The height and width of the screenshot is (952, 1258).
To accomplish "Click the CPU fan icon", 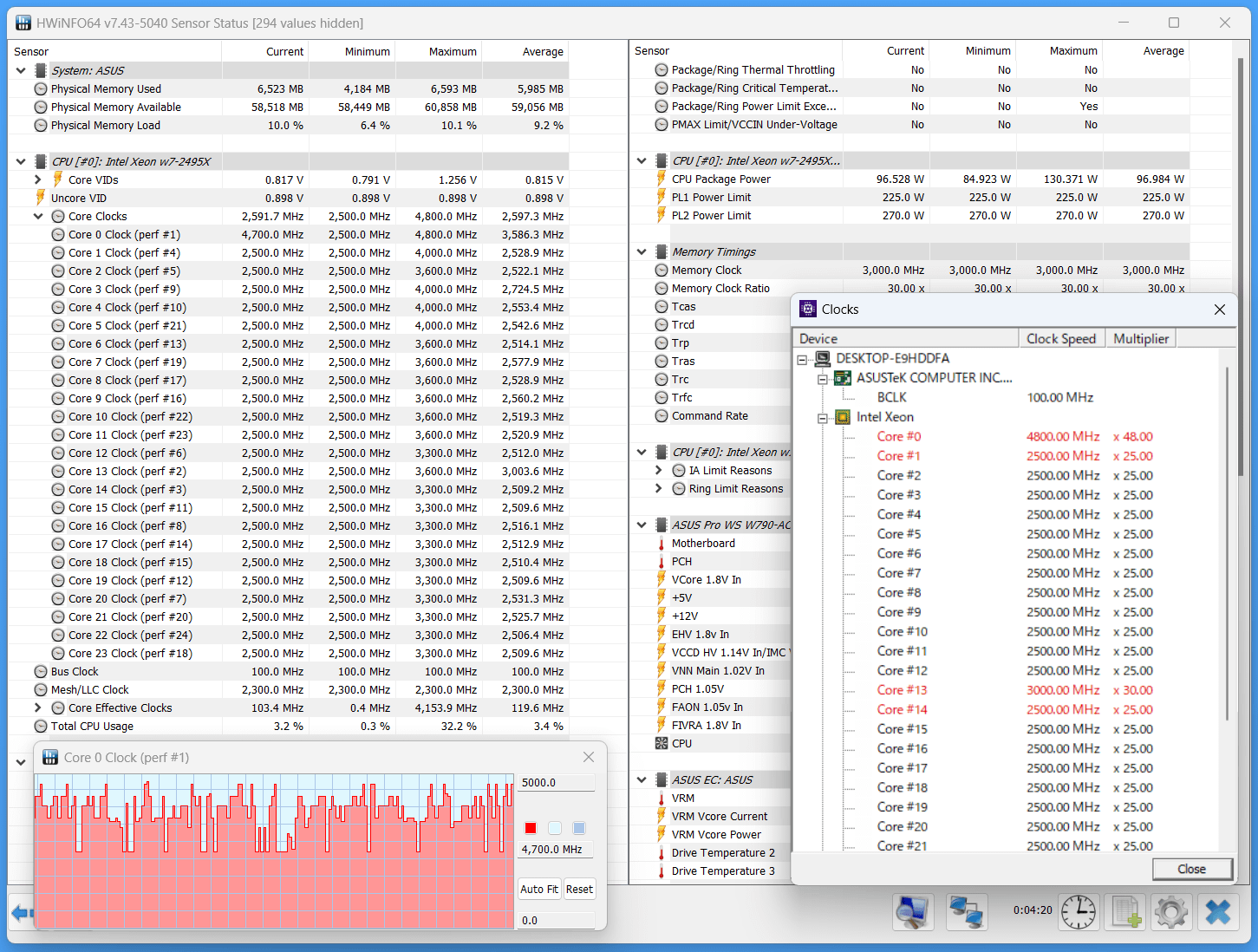I will (x=662, y=743).
